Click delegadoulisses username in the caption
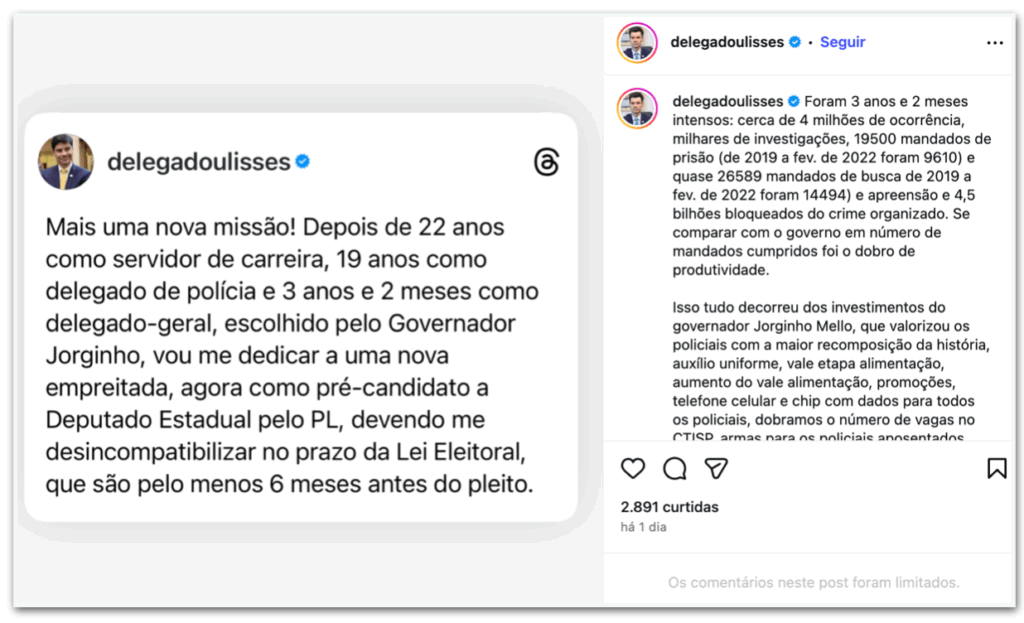This screenshot has height=623, width=1024. (x=728, y=101)
